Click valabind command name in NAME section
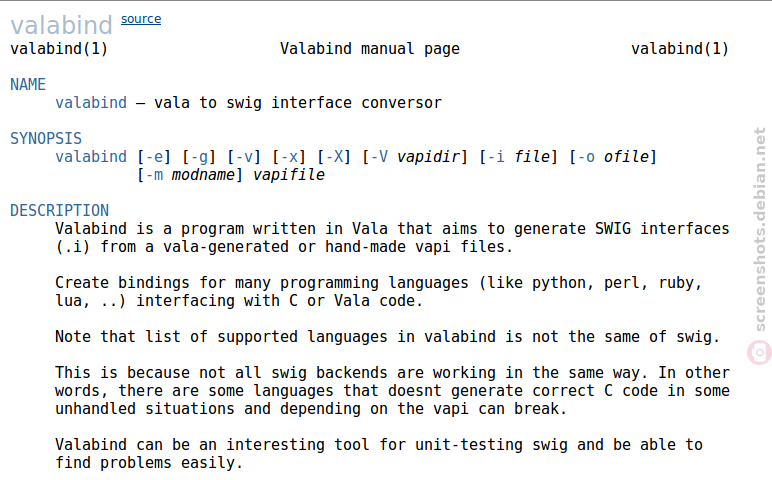The width and height of the screenshot is (772, 480). pos(91,102)
